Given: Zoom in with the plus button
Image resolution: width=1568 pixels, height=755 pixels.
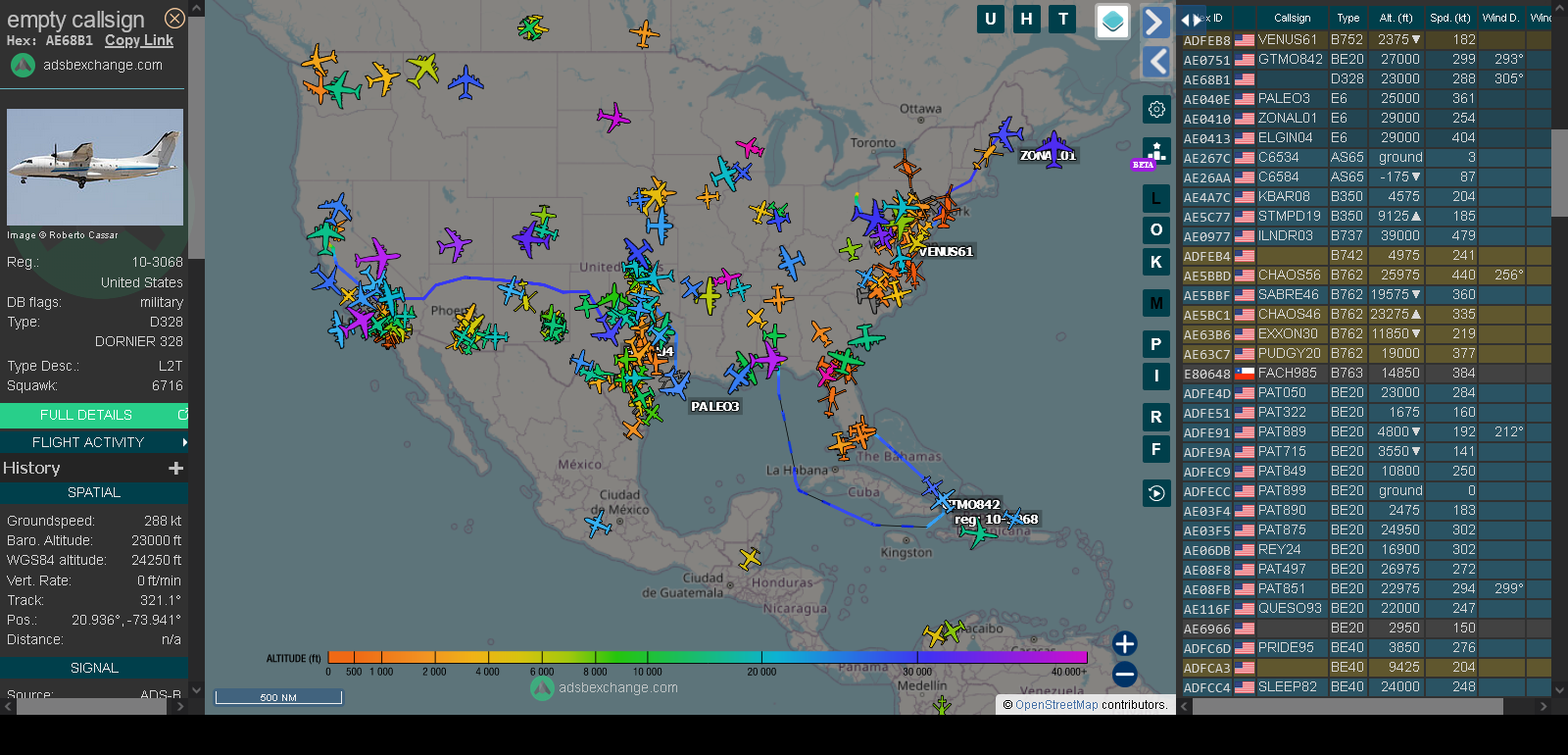Looking at the screenshot, I should [x=1125, y=643].
